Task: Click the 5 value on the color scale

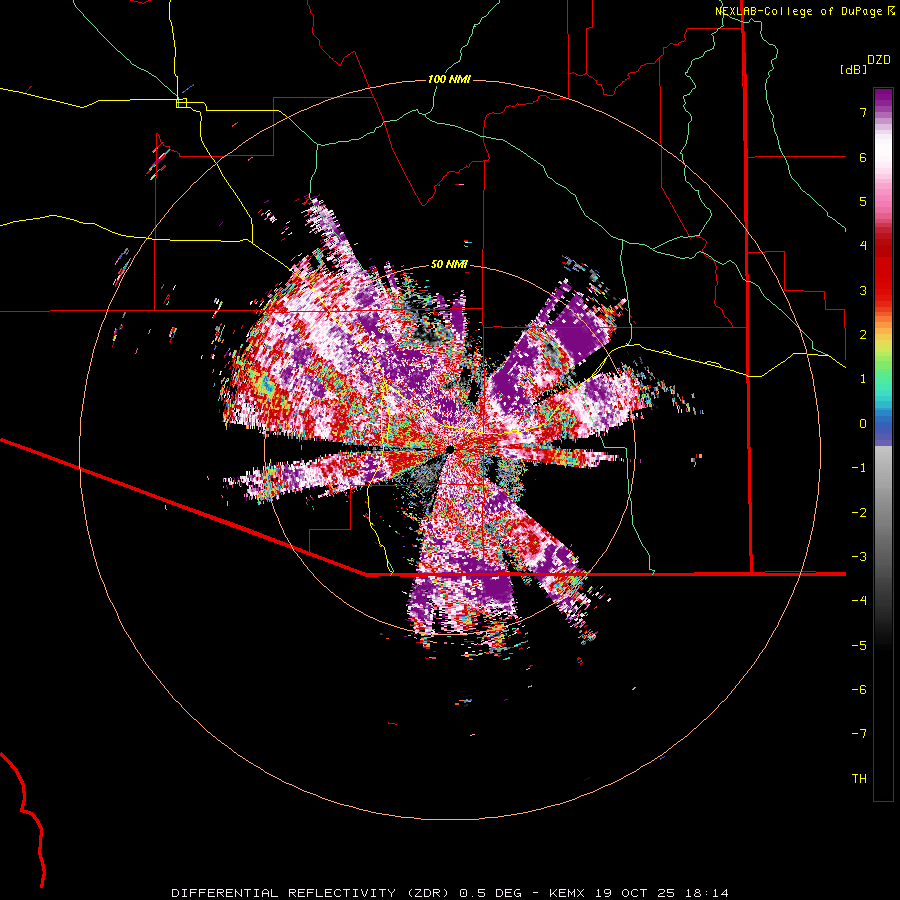Action: [863, 201]
